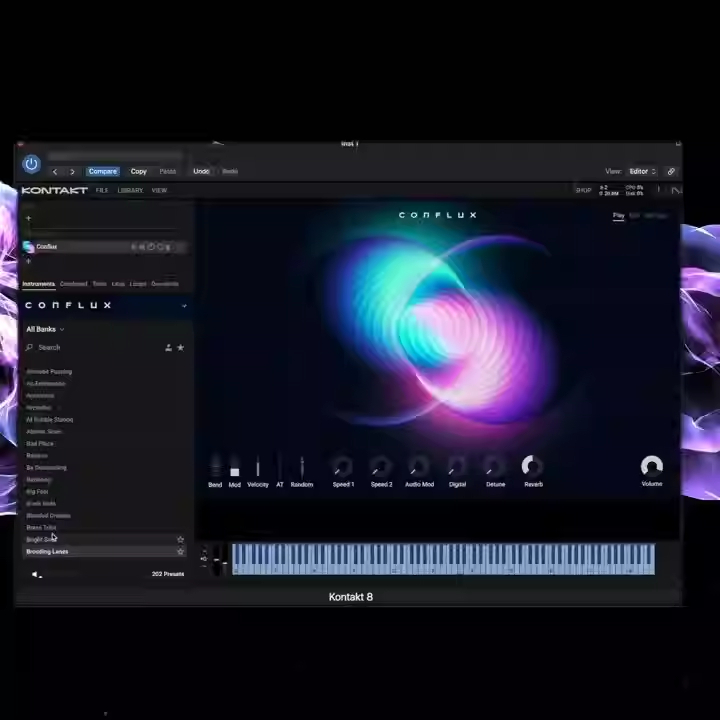Switch to the Loops browser tab
Viewport: 720px width, 720px height.
point(138,284)
